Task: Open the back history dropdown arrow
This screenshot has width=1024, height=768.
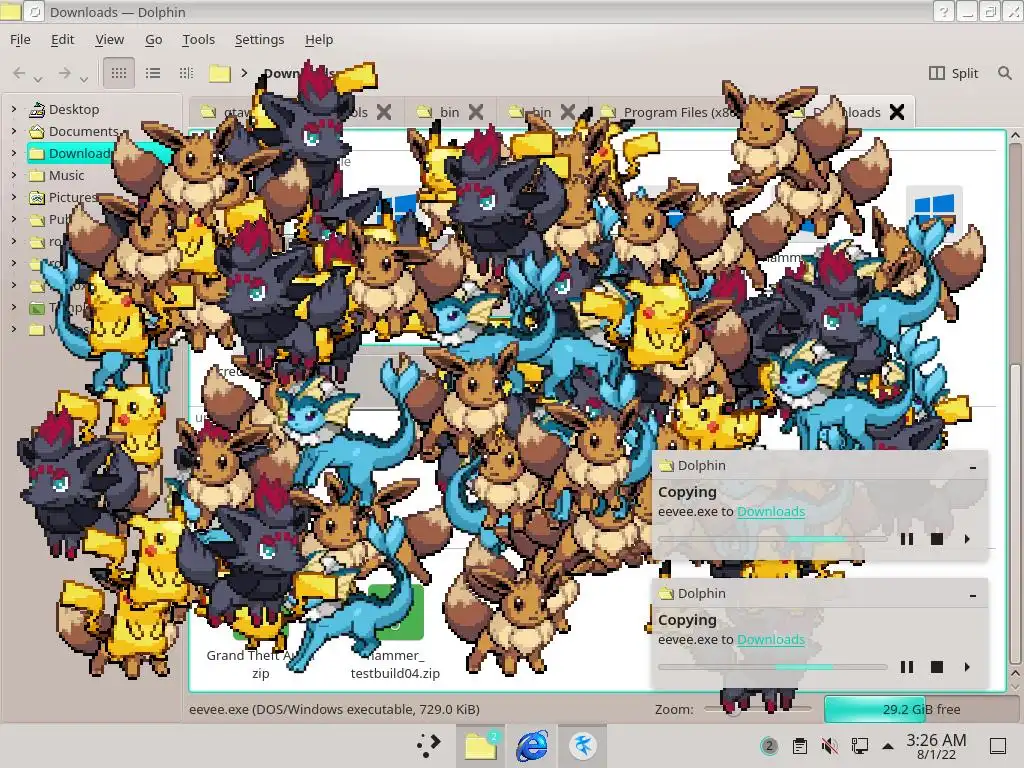Action: pyautogui.click(x=38, y=79)
